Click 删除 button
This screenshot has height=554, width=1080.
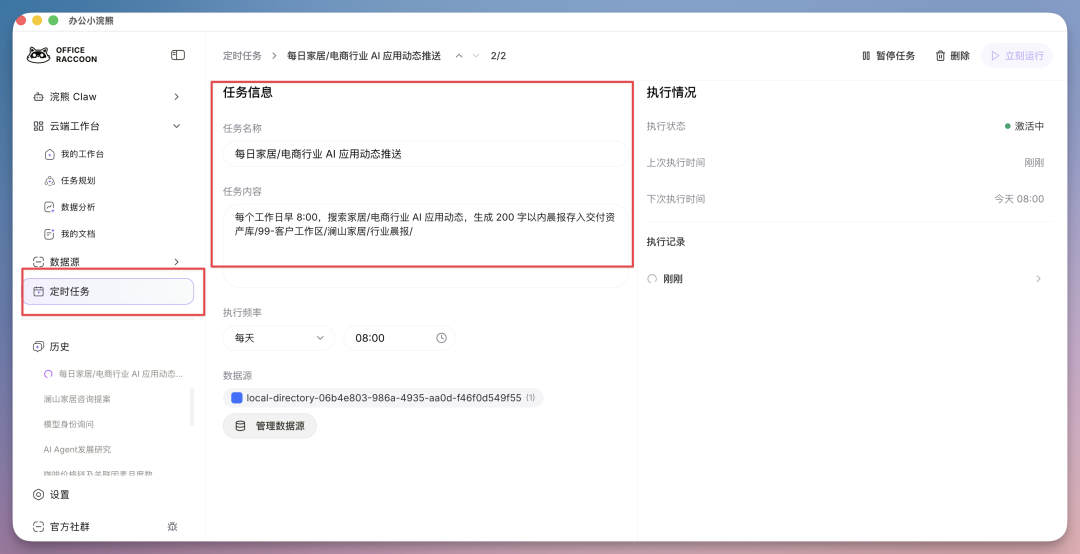click(953, 56)
